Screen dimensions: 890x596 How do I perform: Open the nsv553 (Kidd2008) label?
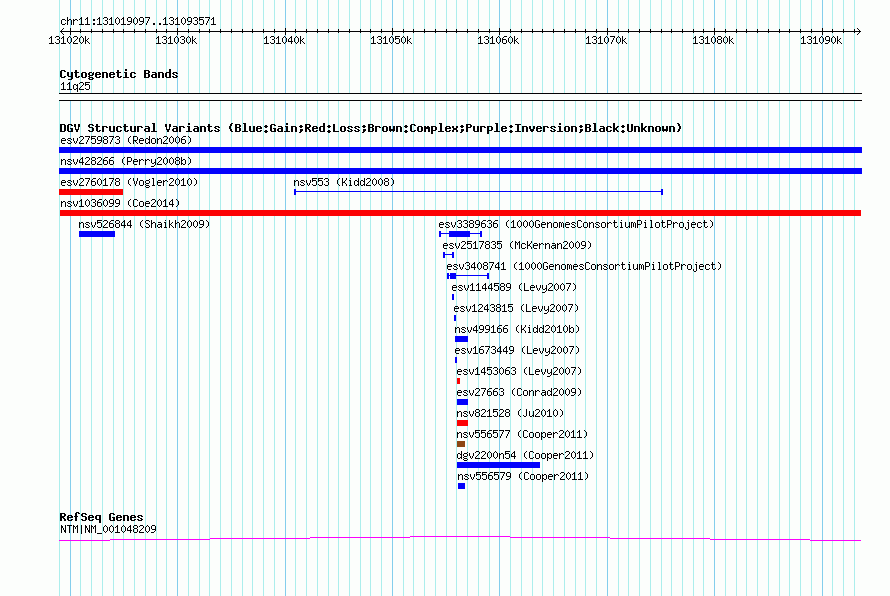(x=344, y=182)
